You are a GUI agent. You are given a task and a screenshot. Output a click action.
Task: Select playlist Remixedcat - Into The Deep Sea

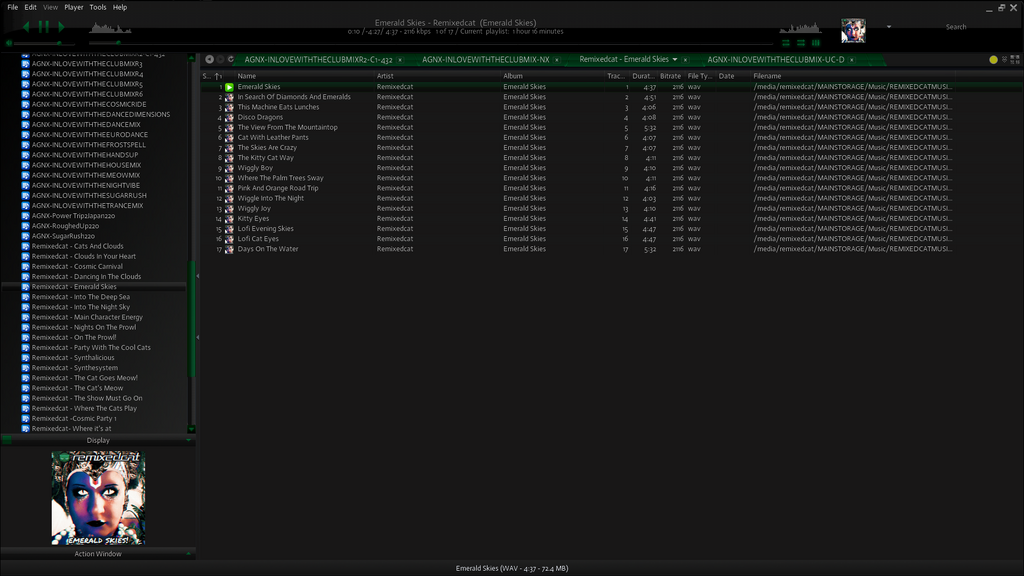[80, 297]
